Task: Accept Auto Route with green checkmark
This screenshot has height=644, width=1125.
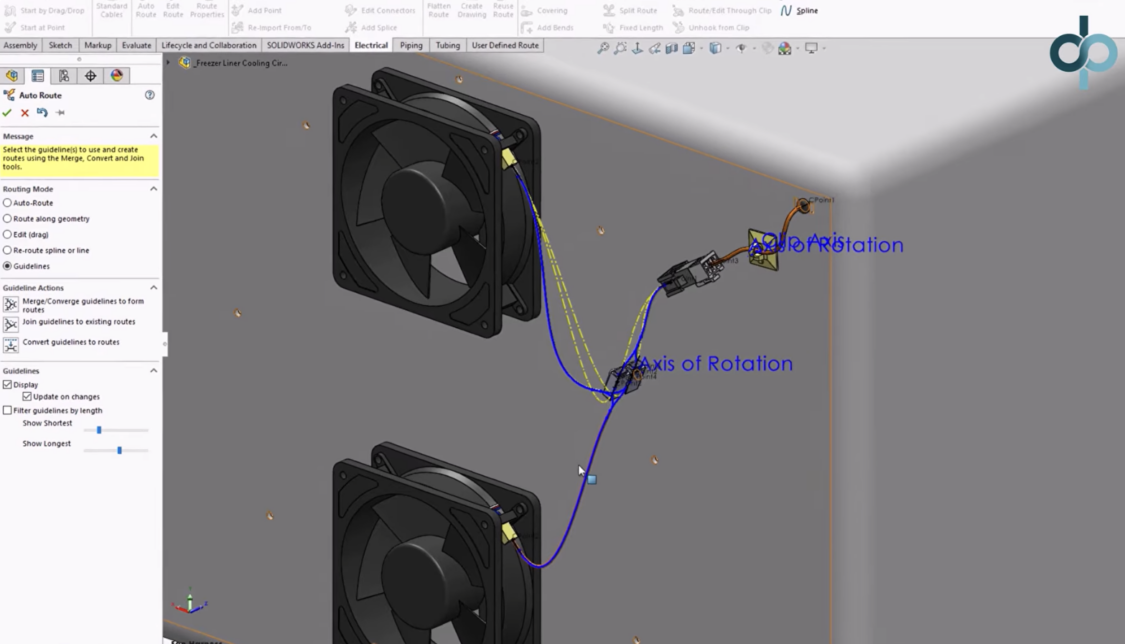Action: point(8,113)
